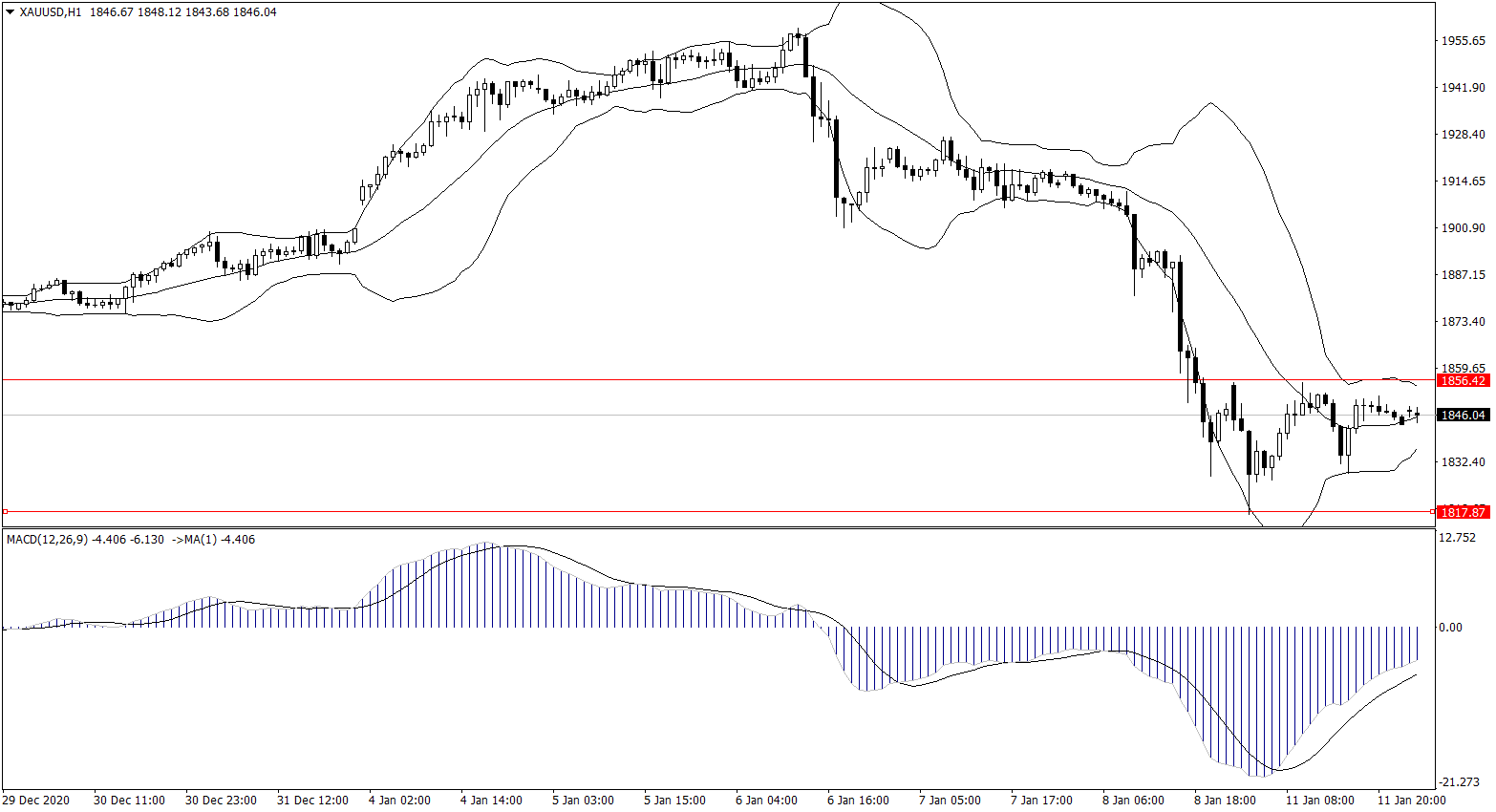Click the red 1817.87 price label
Screen dimensions: 1496x812
[x=1463, y=512]
